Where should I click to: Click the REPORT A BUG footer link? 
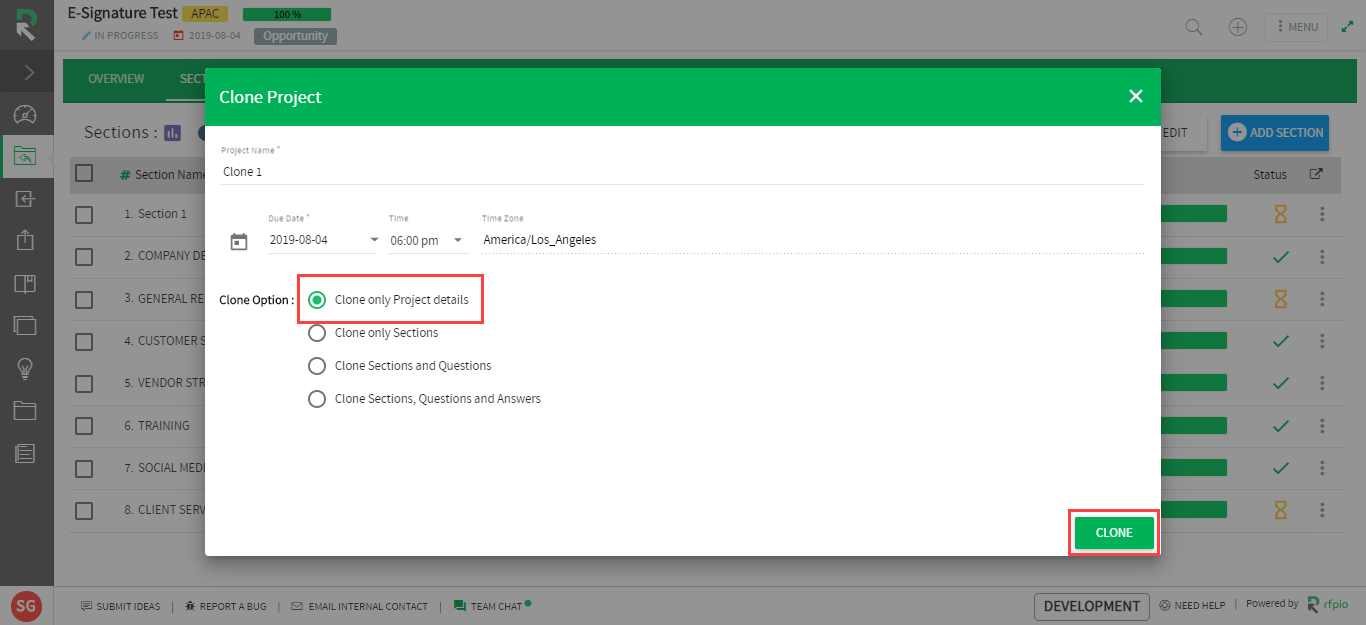click(x=225, y=606)
